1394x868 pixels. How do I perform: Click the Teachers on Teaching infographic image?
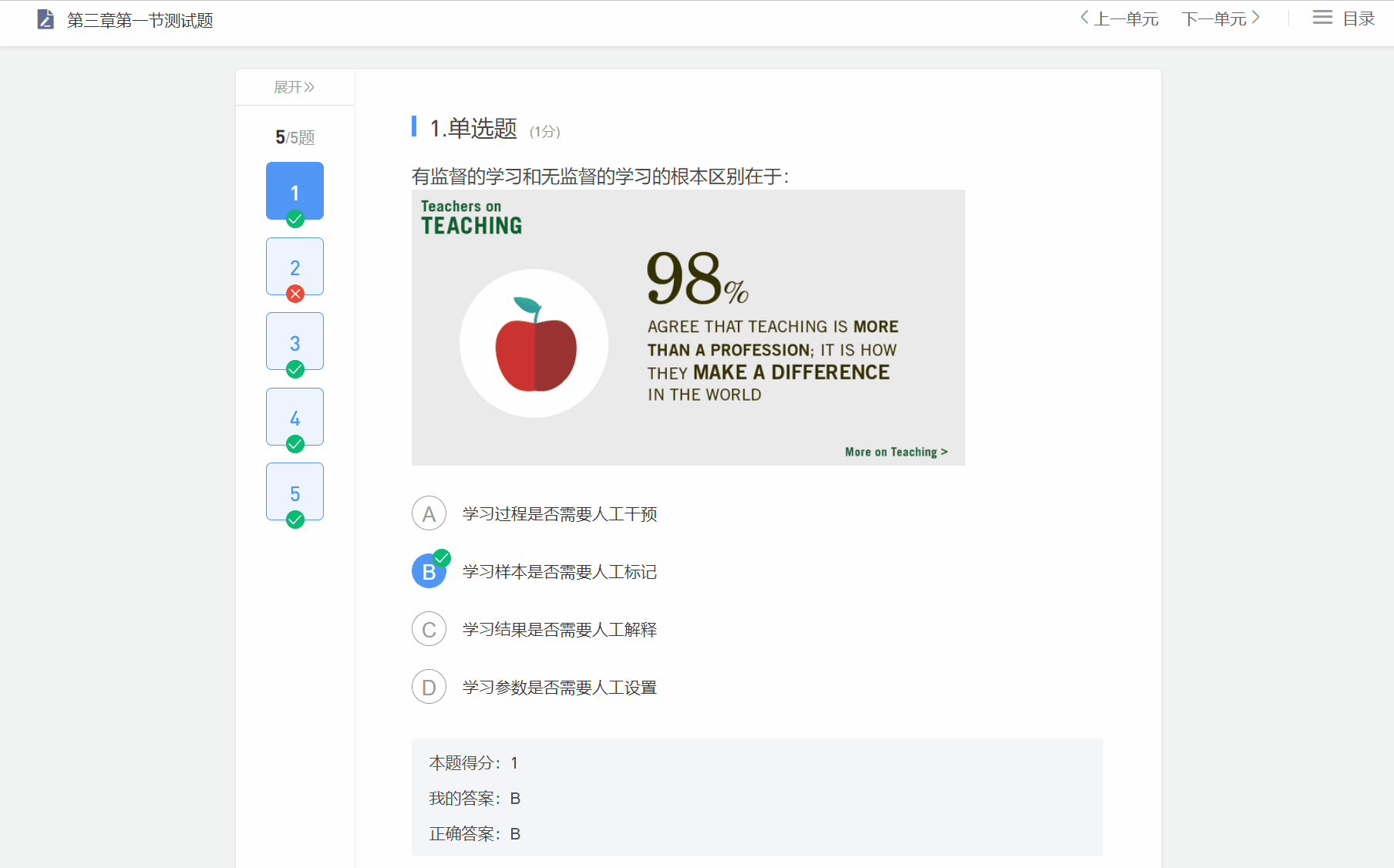689,328
